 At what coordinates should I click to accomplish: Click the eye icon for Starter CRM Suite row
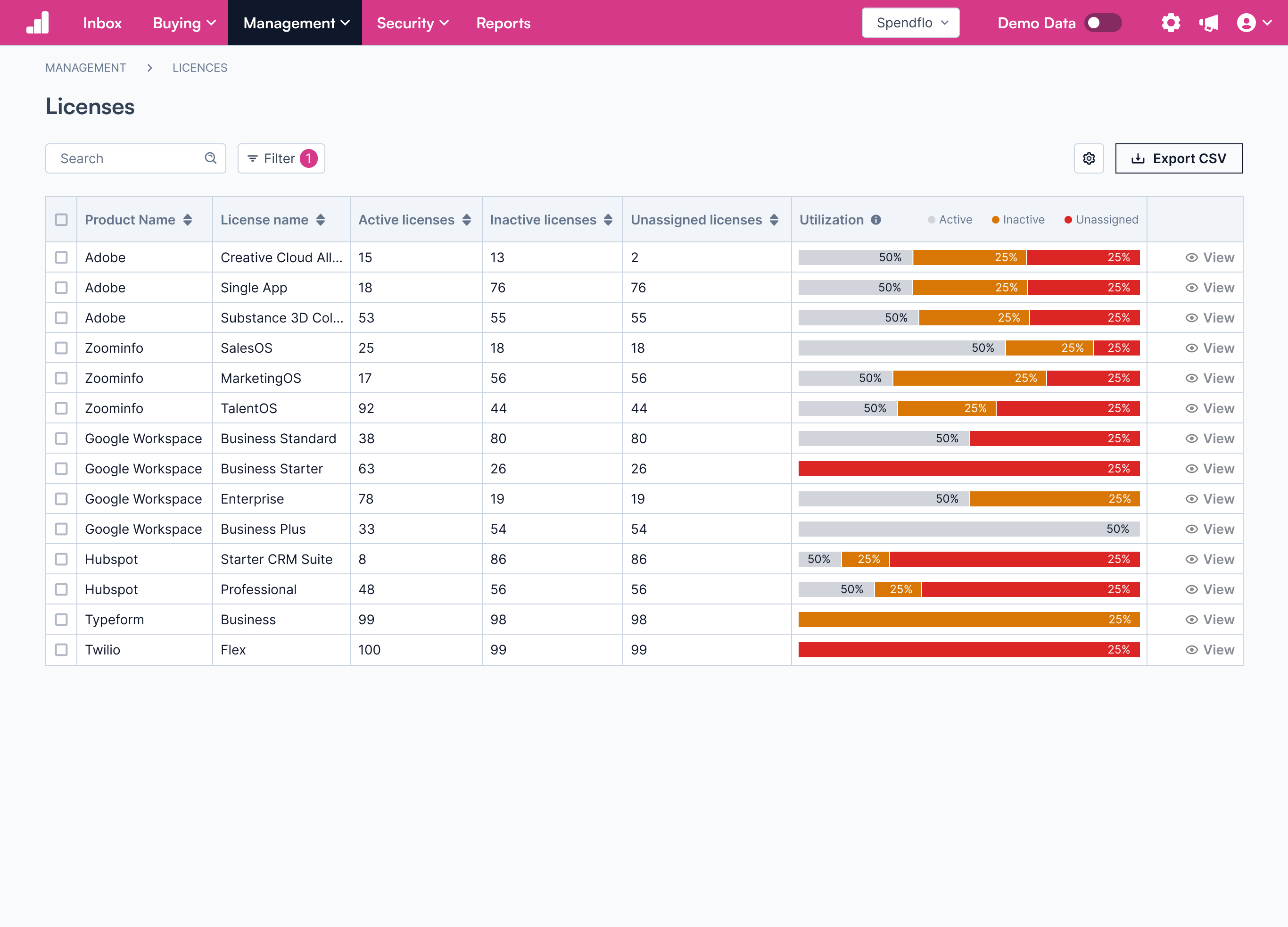[1191, 559]
